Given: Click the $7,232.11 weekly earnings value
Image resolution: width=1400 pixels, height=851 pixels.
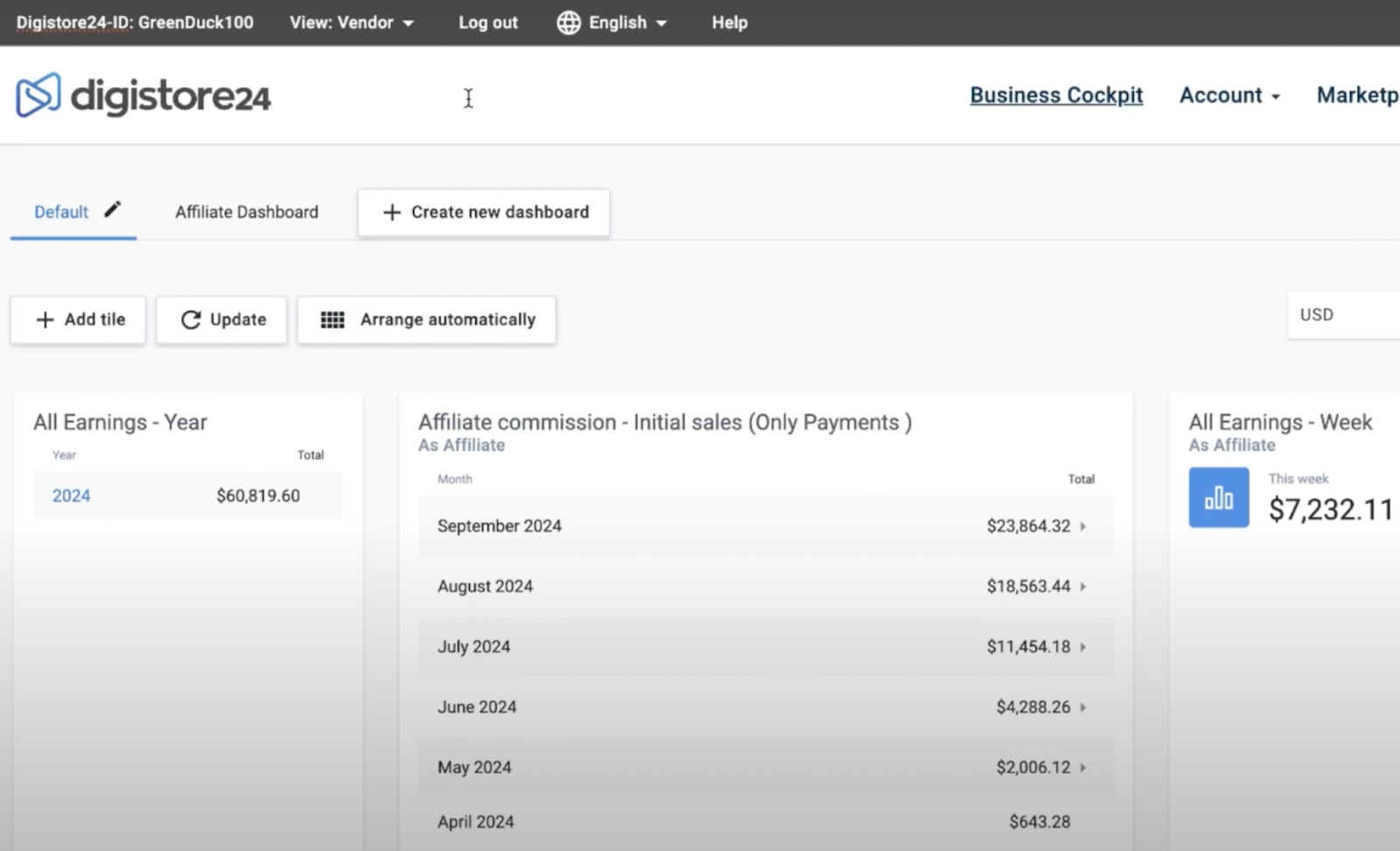Looking at the screenshot, I should 1331,510.
